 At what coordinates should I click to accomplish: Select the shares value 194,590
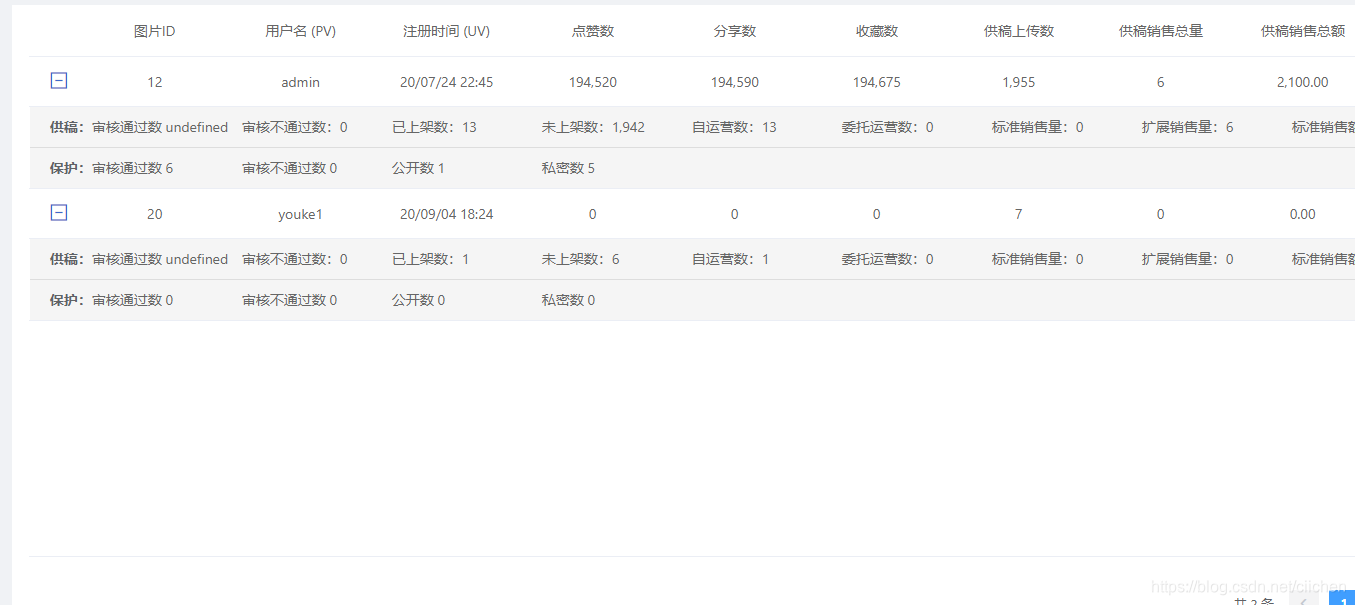(735, 82)
